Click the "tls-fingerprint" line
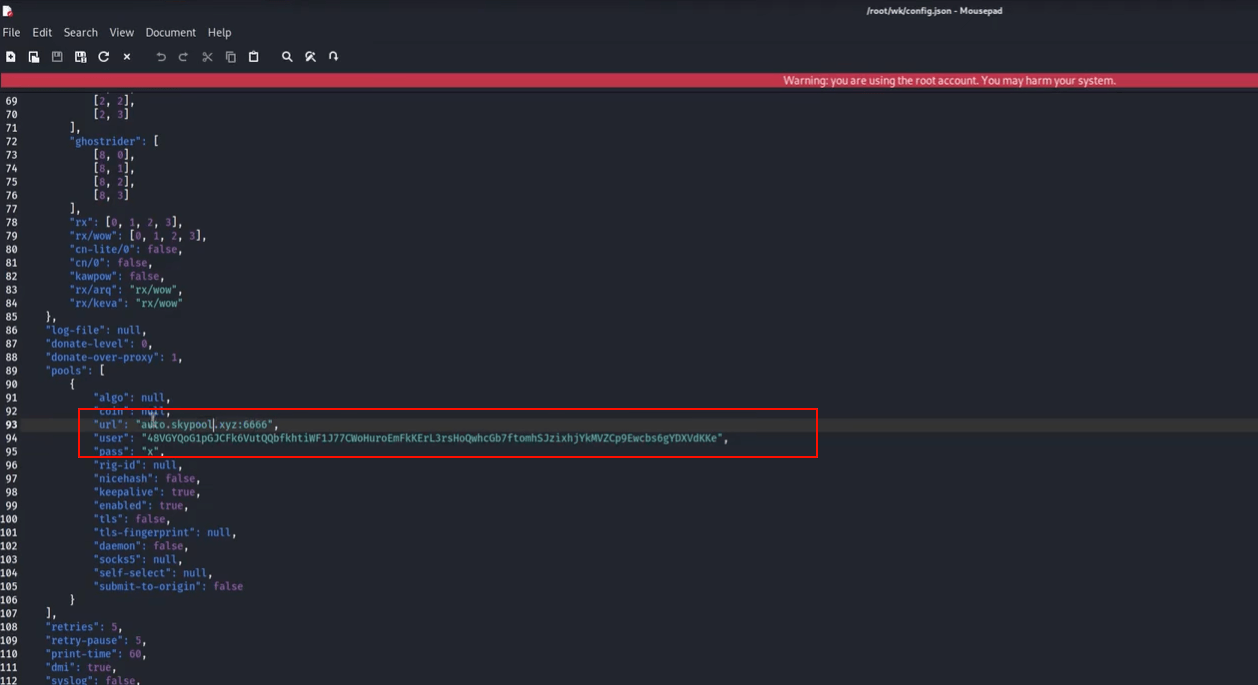1258x685 pixels. tap(165, 533)
